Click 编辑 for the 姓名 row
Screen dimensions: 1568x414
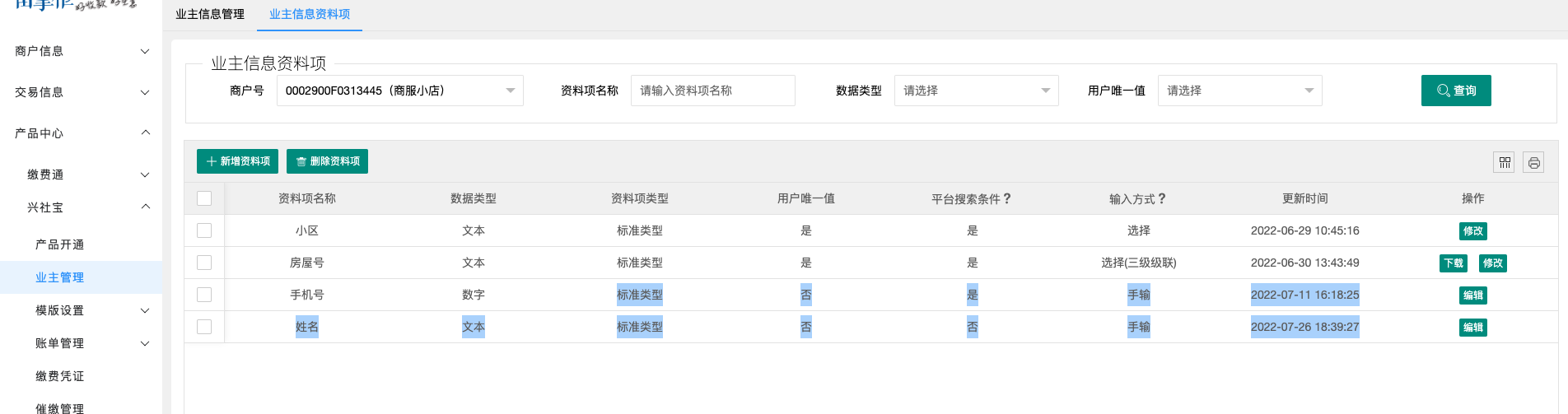pyautogui.click(x=1473, y=328)
